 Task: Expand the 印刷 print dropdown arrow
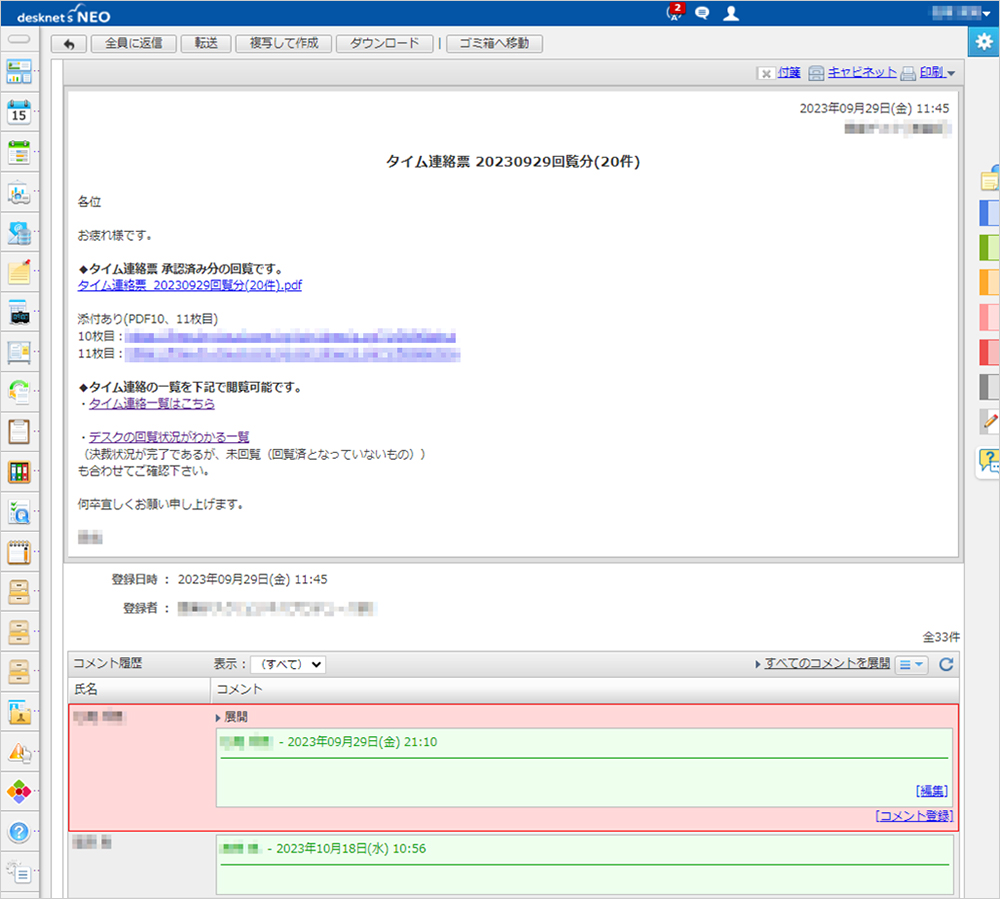coord(951,73)
